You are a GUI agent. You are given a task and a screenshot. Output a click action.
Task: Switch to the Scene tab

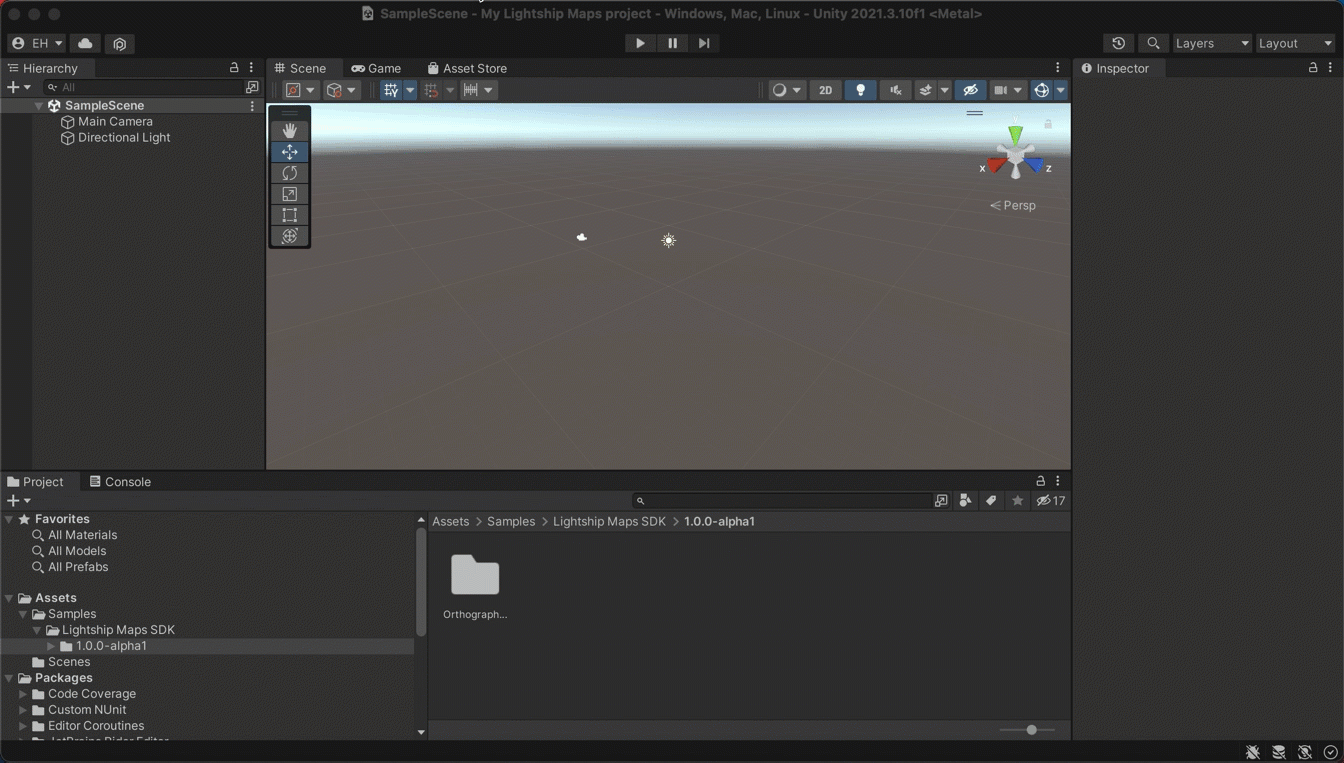click(301, 68)
